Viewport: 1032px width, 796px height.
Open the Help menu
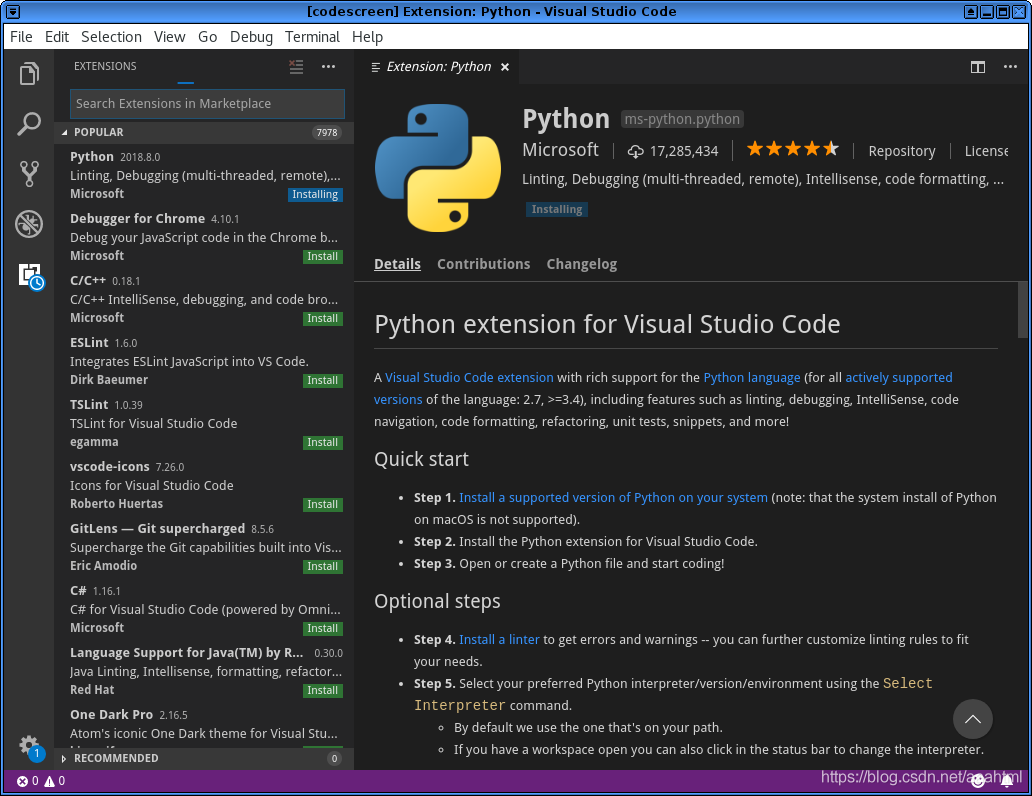click(x=367, y=37)
